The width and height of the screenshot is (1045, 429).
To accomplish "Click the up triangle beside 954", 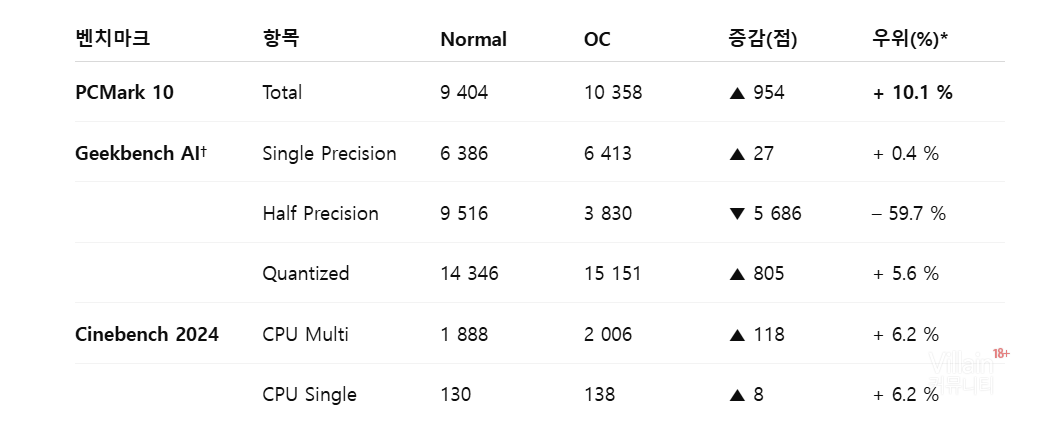I will (x=738, y=93).
